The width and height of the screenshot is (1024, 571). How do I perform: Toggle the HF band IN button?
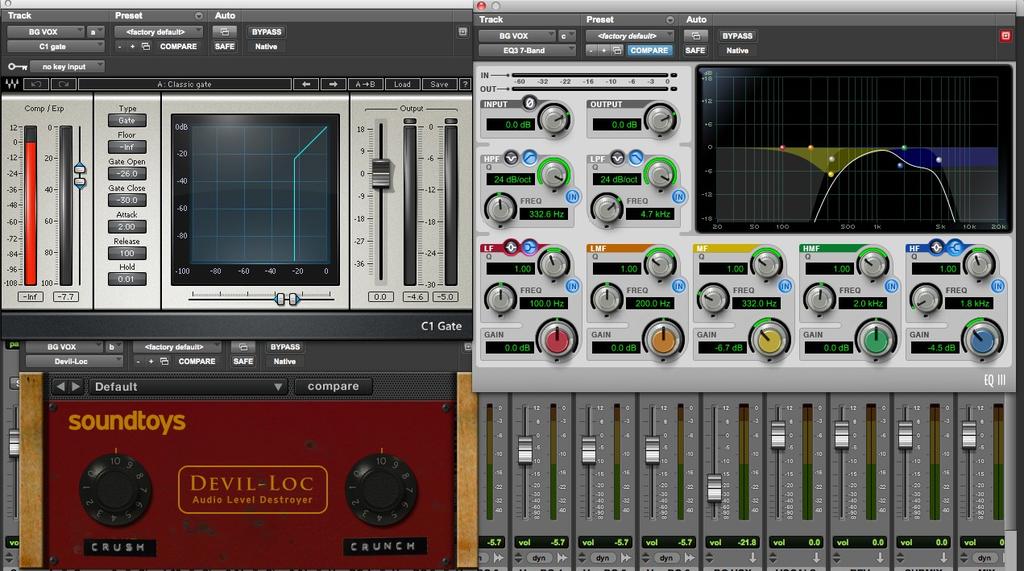[x=997, y=286]
